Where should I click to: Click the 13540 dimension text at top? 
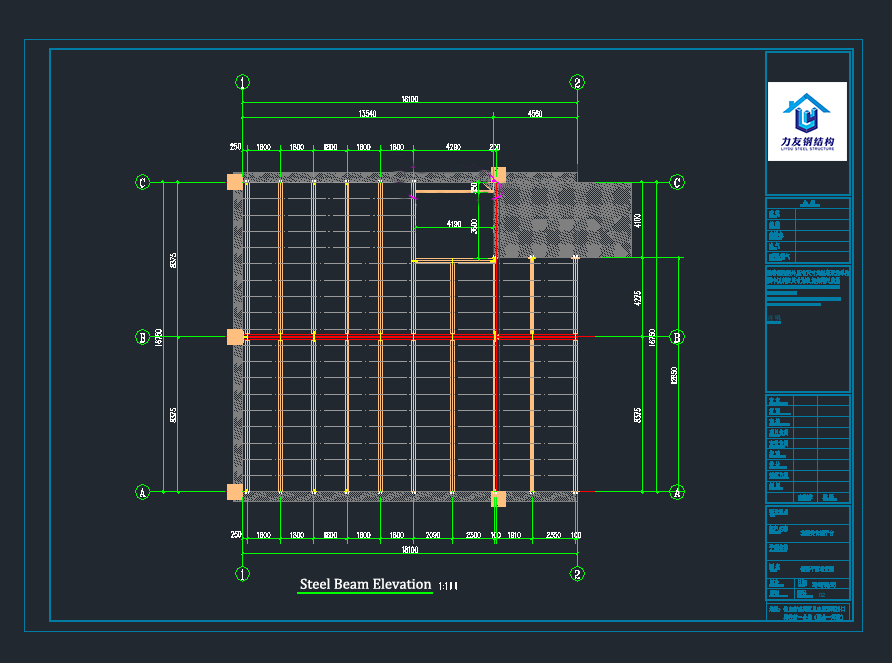[367, 115]
